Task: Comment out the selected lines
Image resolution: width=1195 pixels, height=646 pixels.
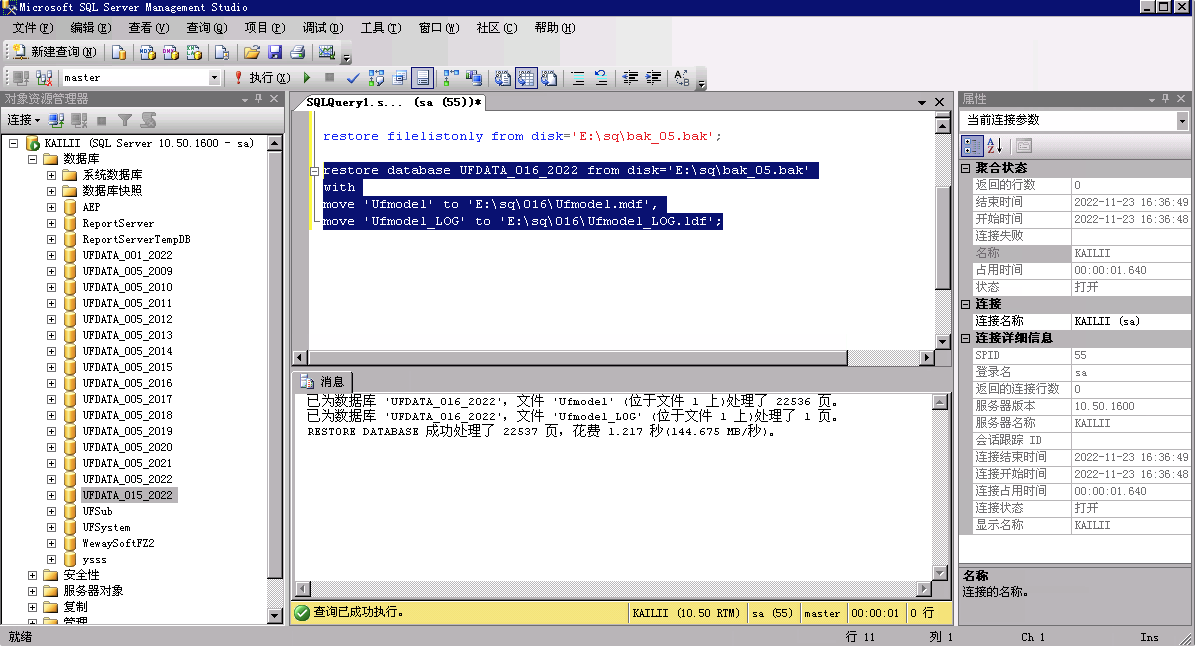Action: coord(578,78)
